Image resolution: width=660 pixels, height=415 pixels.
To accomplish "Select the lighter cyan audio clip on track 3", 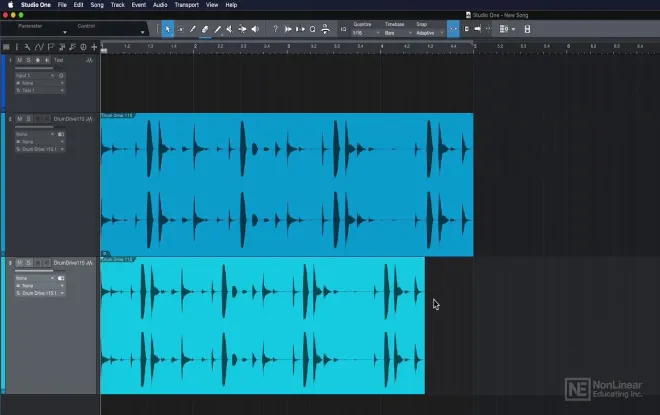I will point(263,326).
